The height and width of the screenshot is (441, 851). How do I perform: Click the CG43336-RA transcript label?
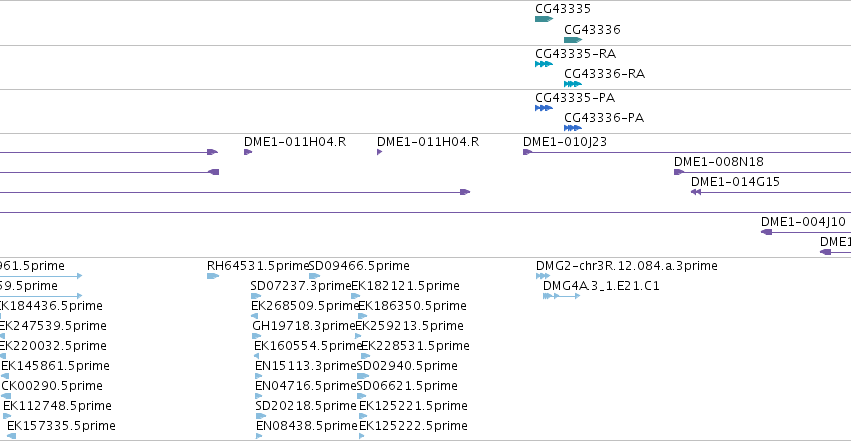(x=605, y=74)
